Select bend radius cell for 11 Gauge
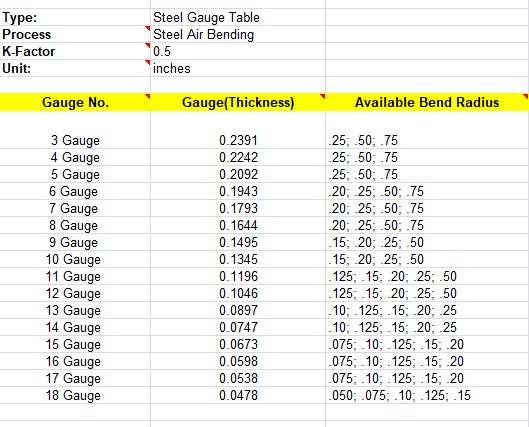 coord(427,276)
